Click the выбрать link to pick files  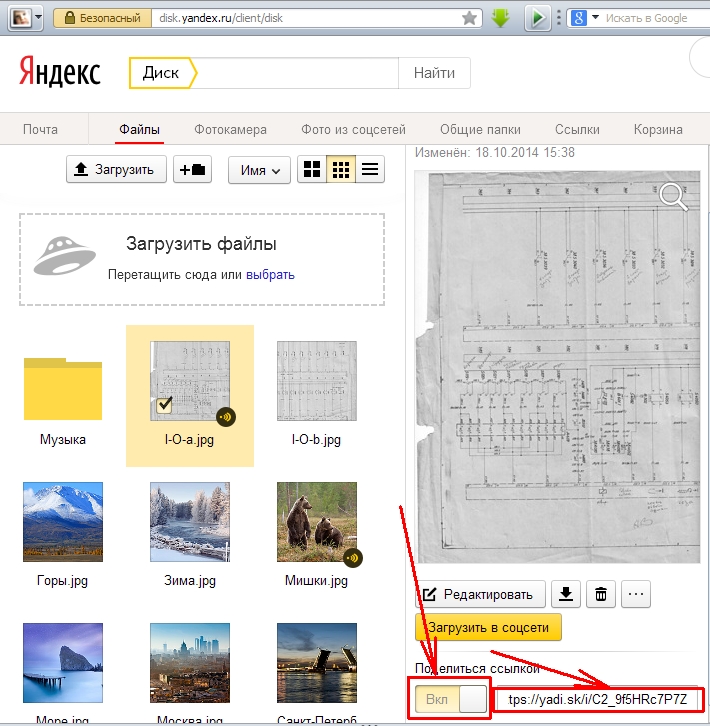[270, 274]
